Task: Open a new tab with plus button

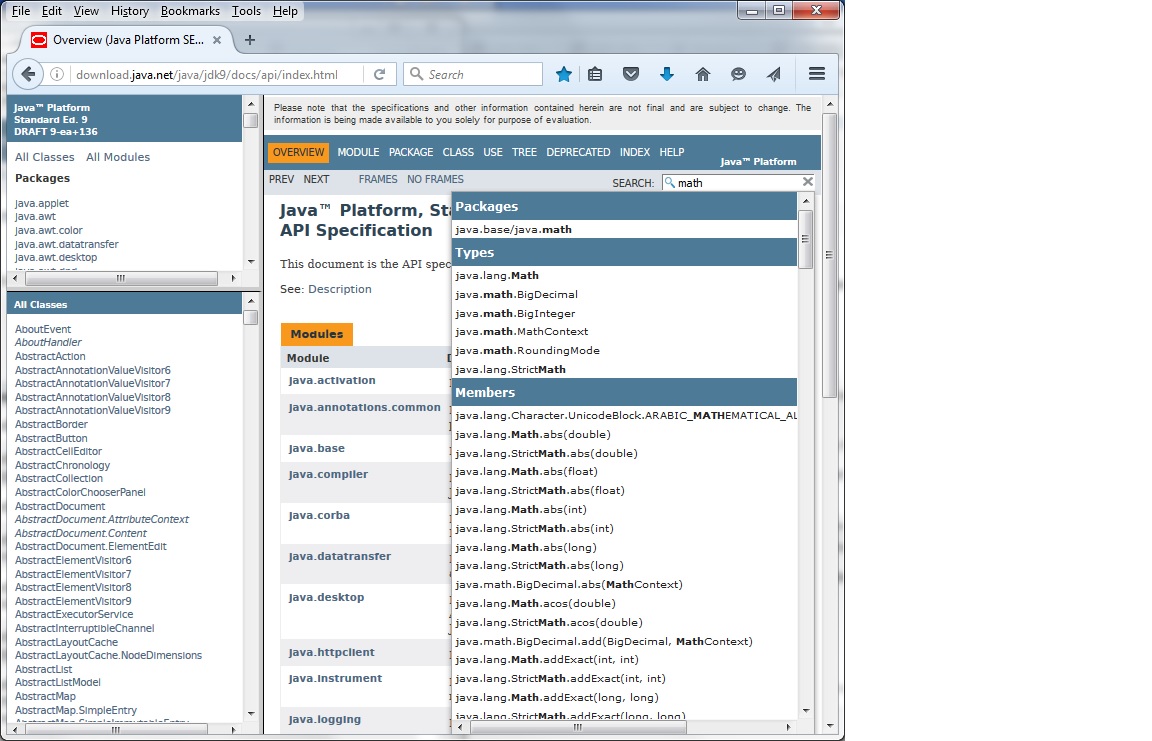Action: pos(250,40)
